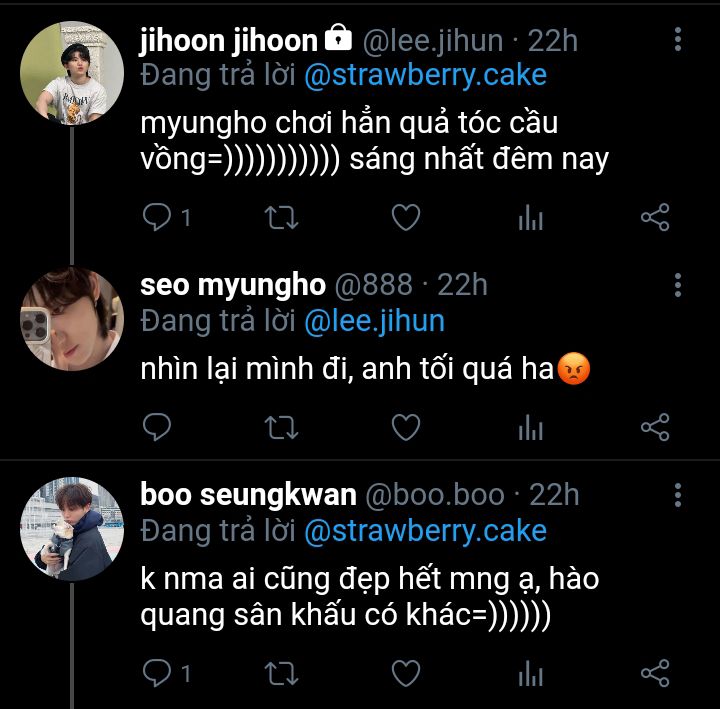Open boo seungkwan's profile name
720x709 pixels.
(248, 495)
